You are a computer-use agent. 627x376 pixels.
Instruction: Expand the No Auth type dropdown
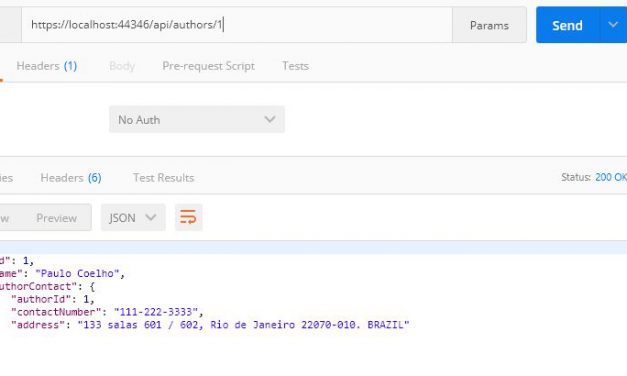pyautogui.click(x=197, y=119)
